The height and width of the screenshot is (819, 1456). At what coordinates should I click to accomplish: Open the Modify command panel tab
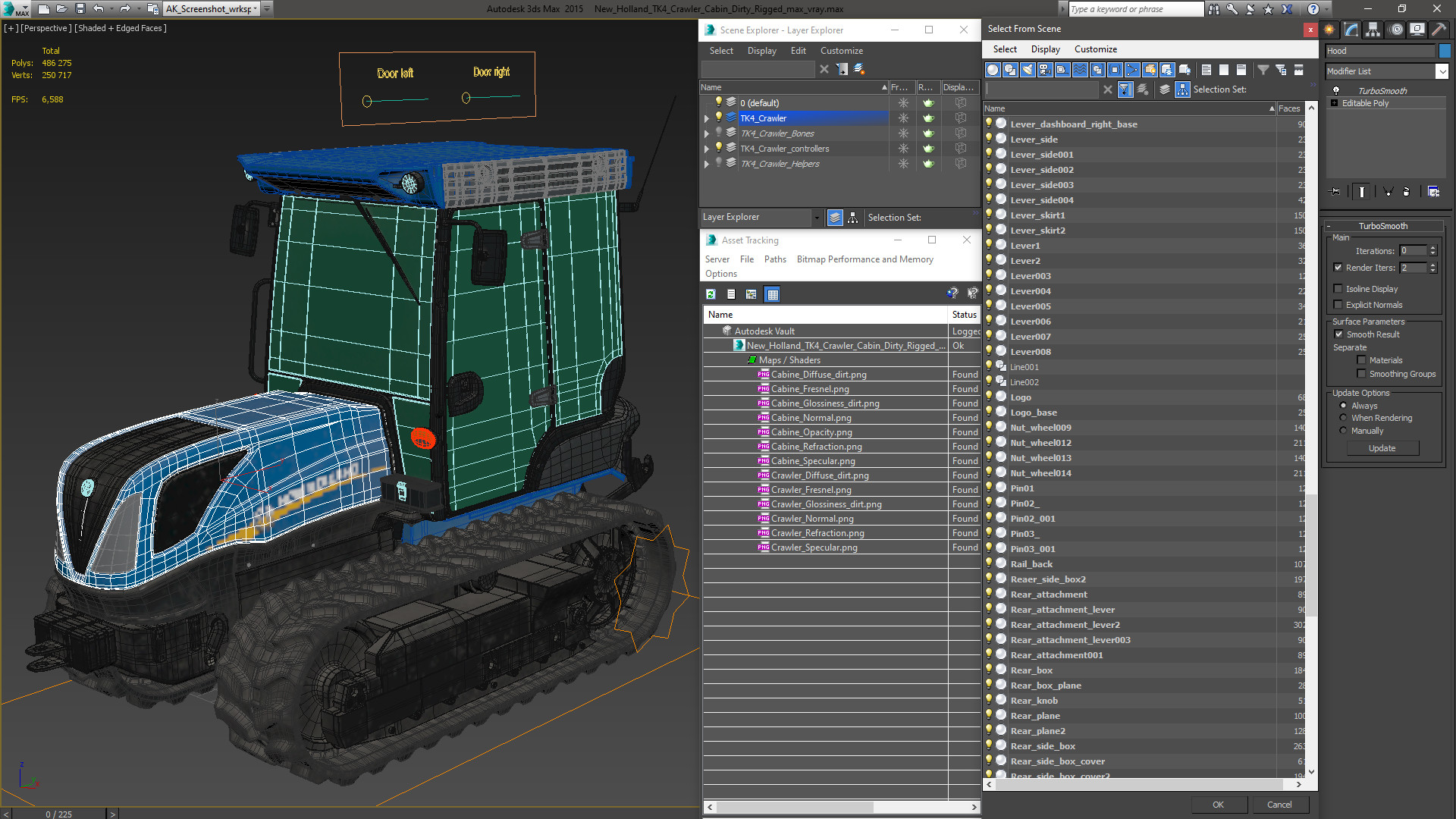click(1351, 30)
